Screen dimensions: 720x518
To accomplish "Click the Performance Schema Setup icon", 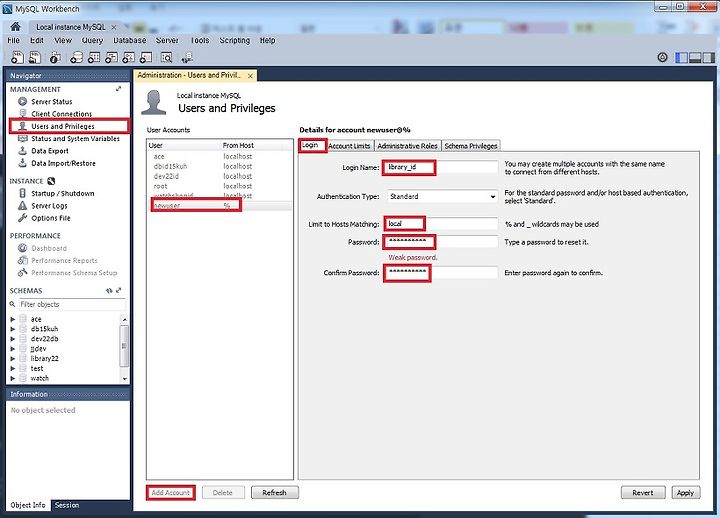I will click(22, 273).
